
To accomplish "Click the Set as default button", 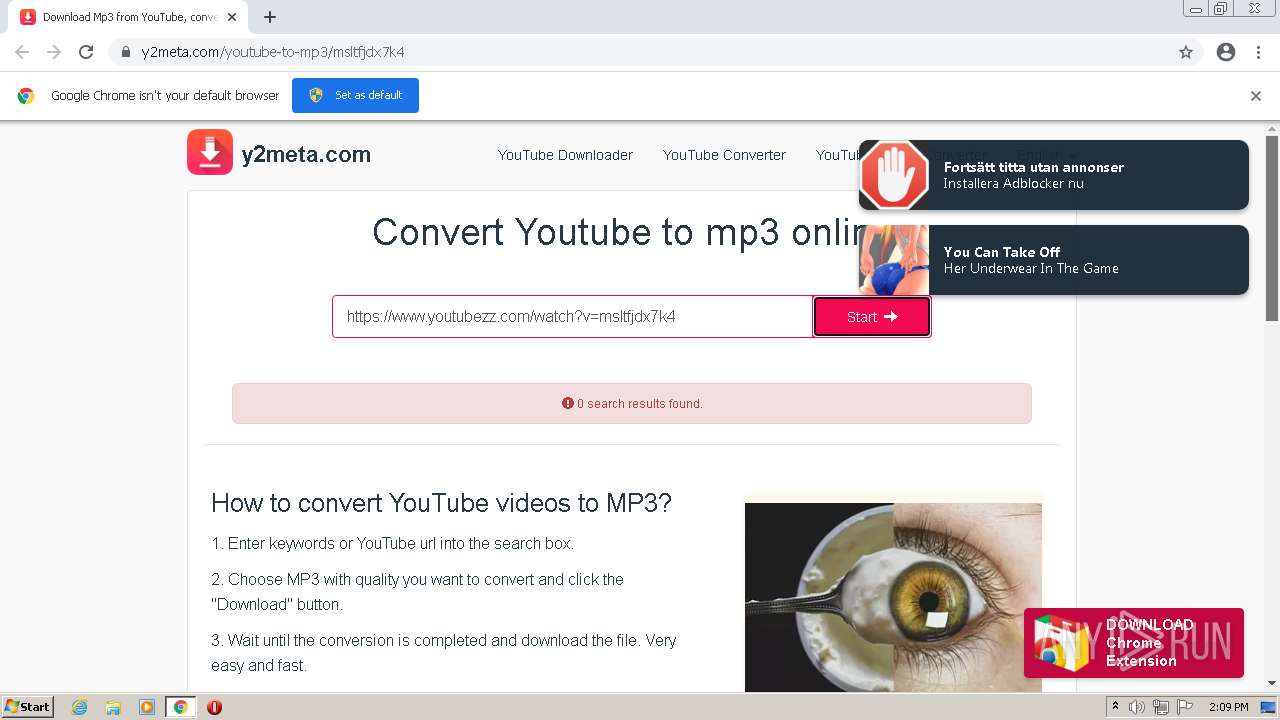I will click(x=355, y=95).
